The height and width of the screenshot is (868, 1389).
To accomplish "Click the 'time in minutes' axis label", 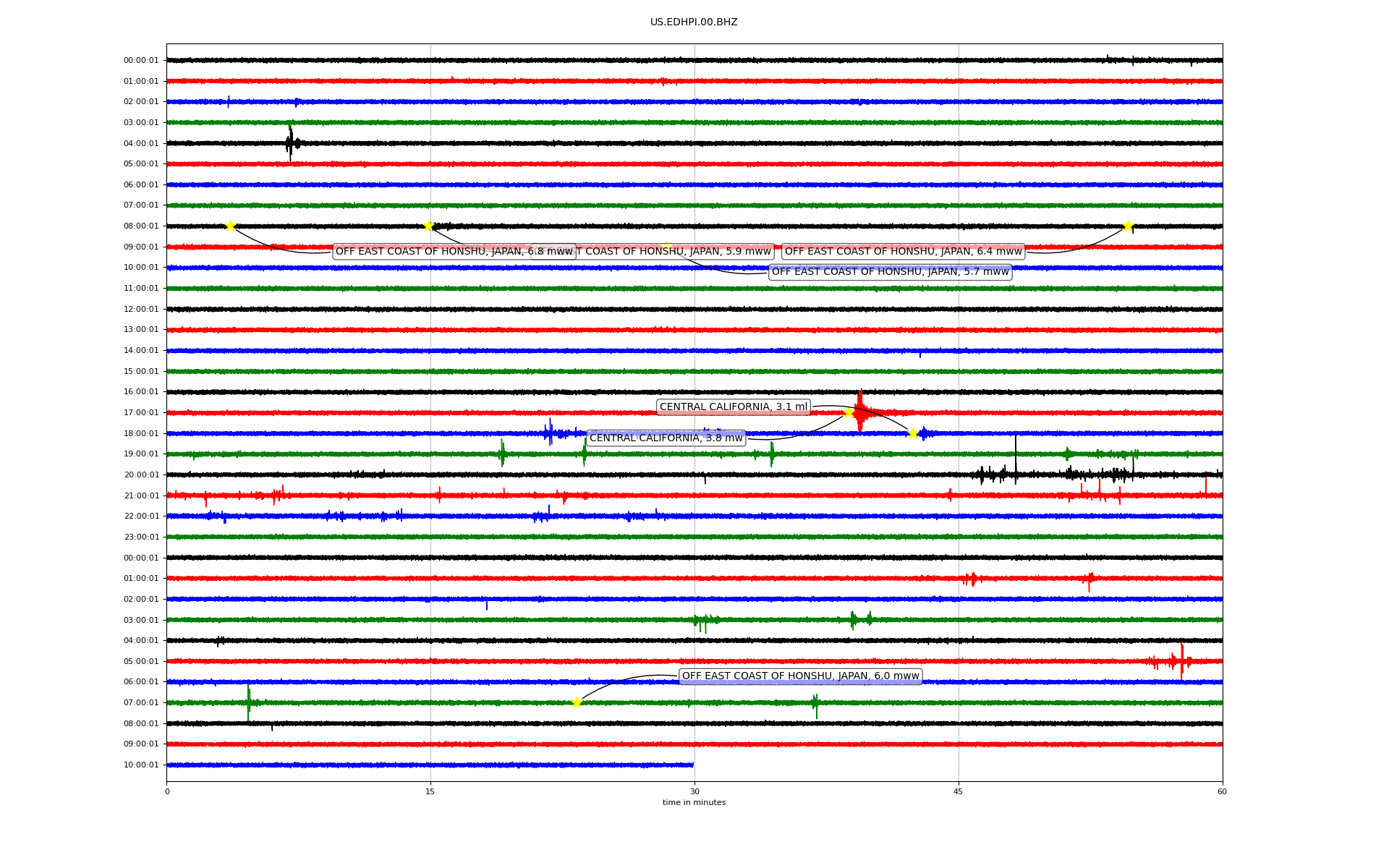I will pyautogui.click(x=693, y=803).
